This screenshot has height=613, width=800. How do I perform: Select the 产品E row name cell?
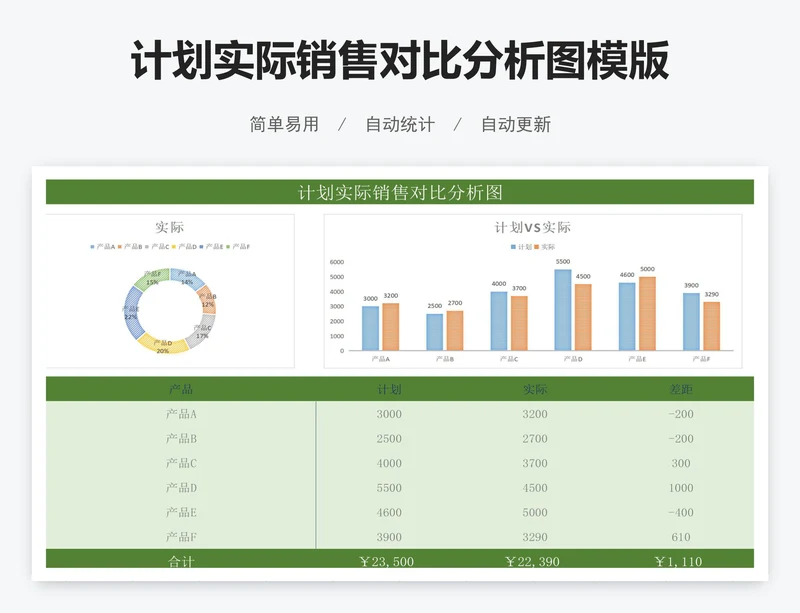181,512
